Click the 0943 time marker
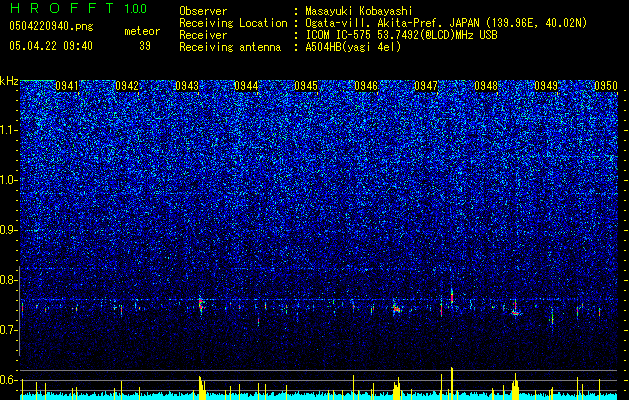The image size is (629, 400). click(187, 86)
